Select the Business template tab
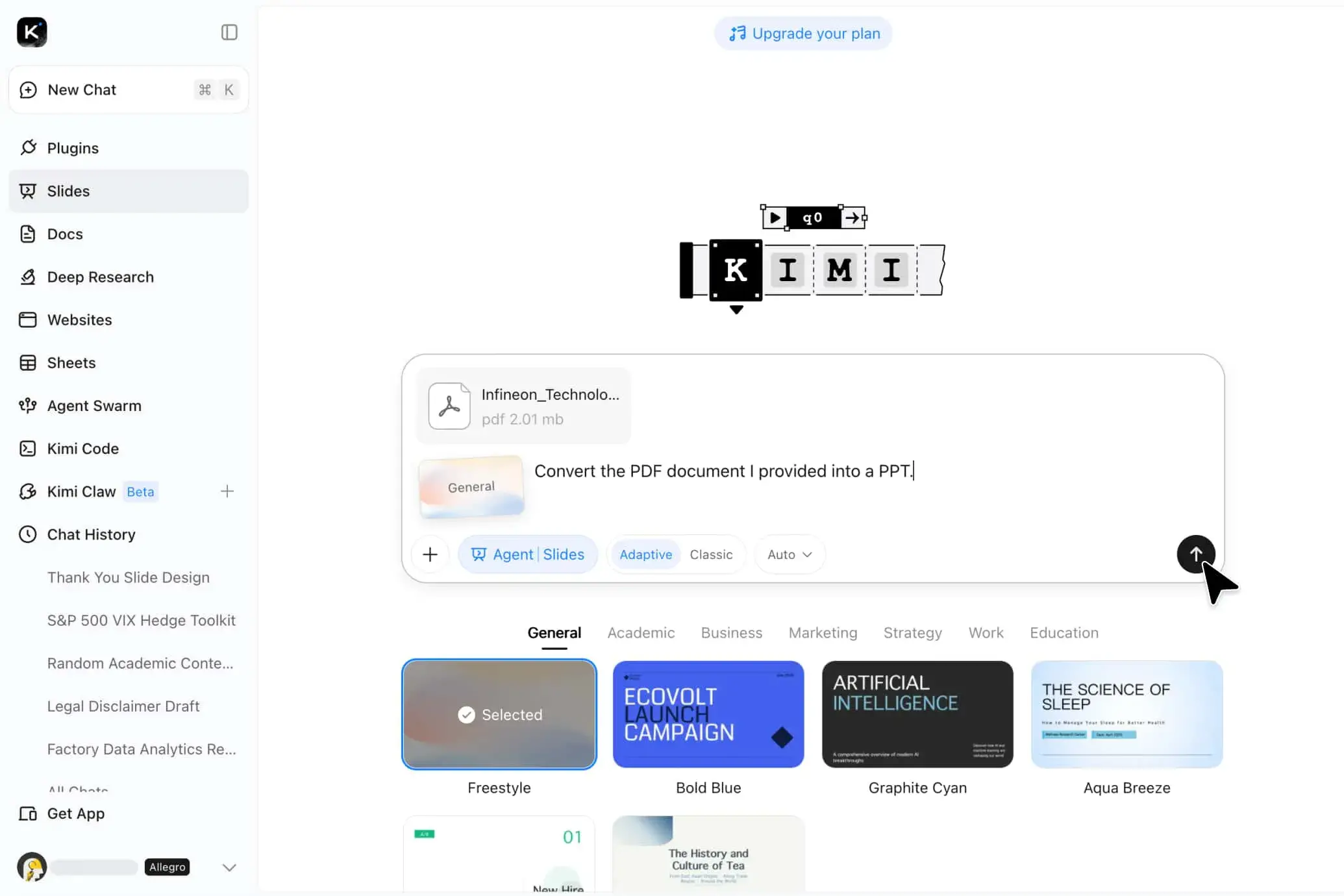Image resolution: width=1344 pixels, height=896 pixels. click(x=732, y=633)
